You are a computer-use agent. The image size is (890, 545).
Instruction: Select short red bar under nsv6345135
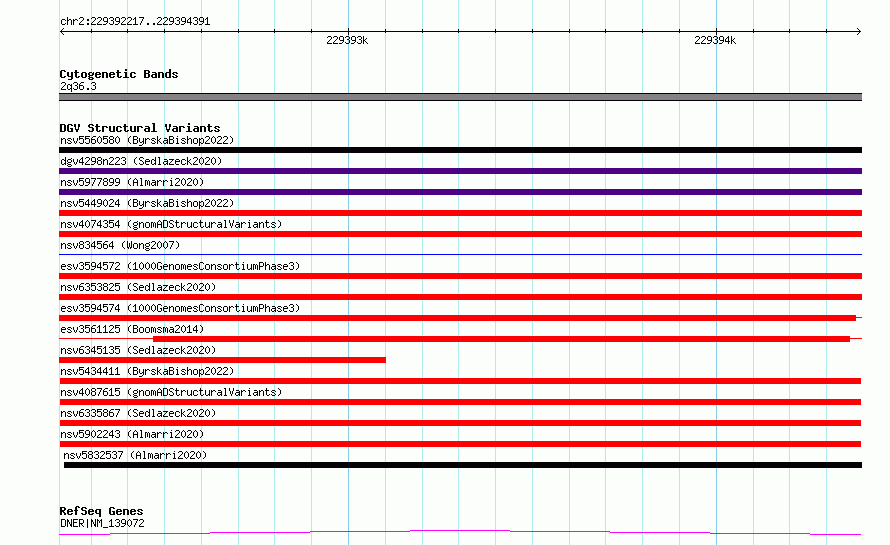pos(222,360)
